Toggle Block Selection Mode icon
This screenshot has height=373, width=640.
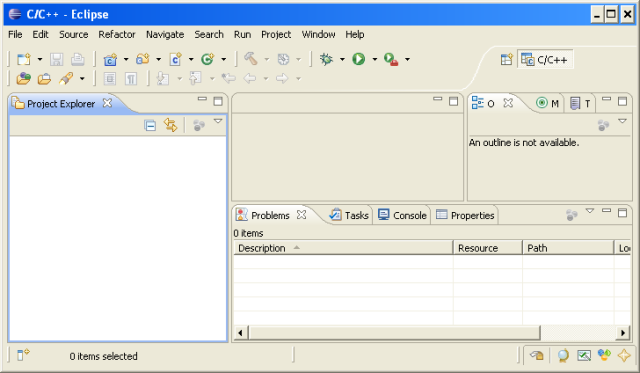click(109, 78)
